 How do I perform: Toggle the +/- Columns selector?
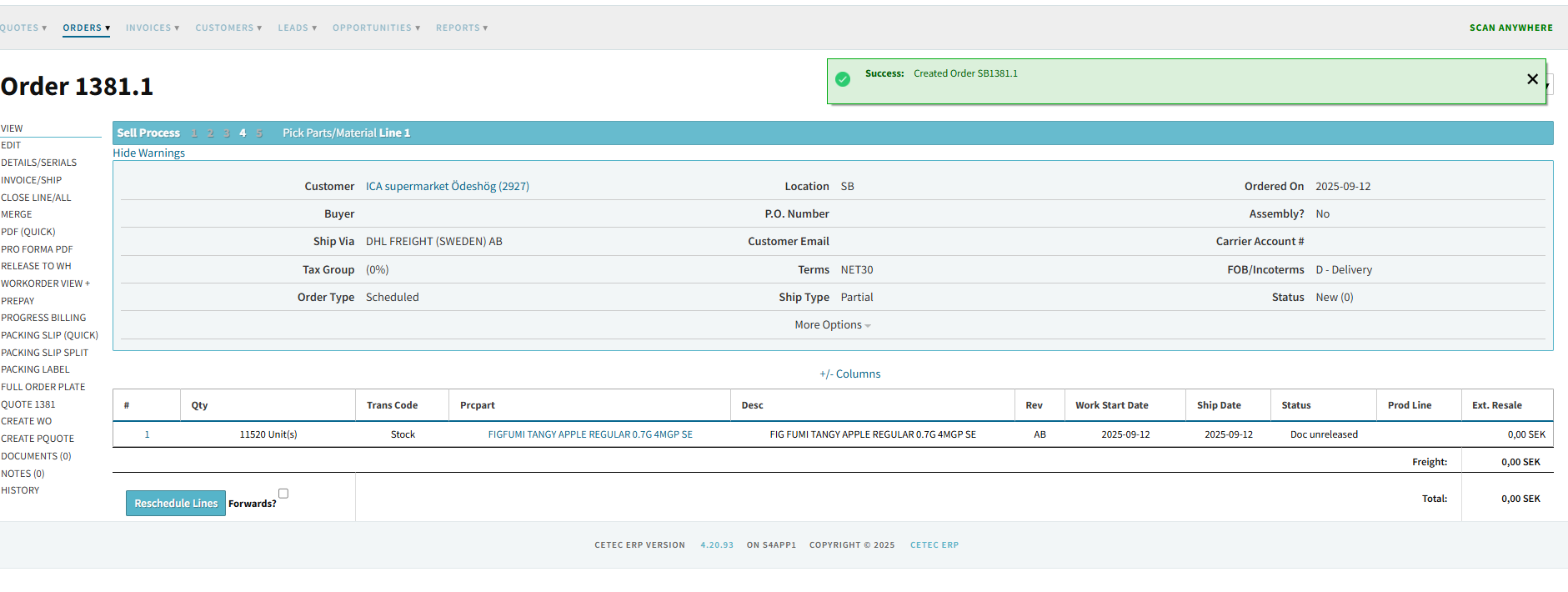point(849,374)
